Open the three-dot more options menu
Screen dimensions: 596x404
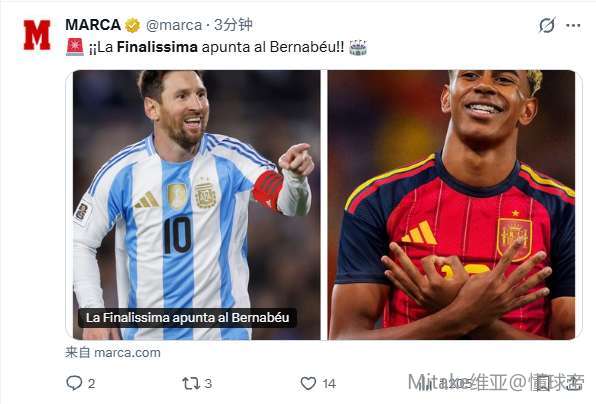[573, 25]
